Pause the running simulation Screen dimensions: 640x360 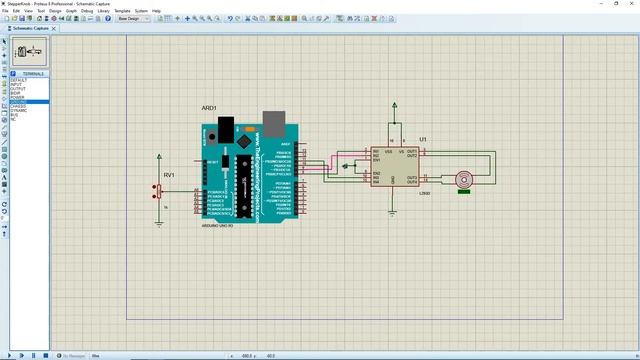(33, 356)
